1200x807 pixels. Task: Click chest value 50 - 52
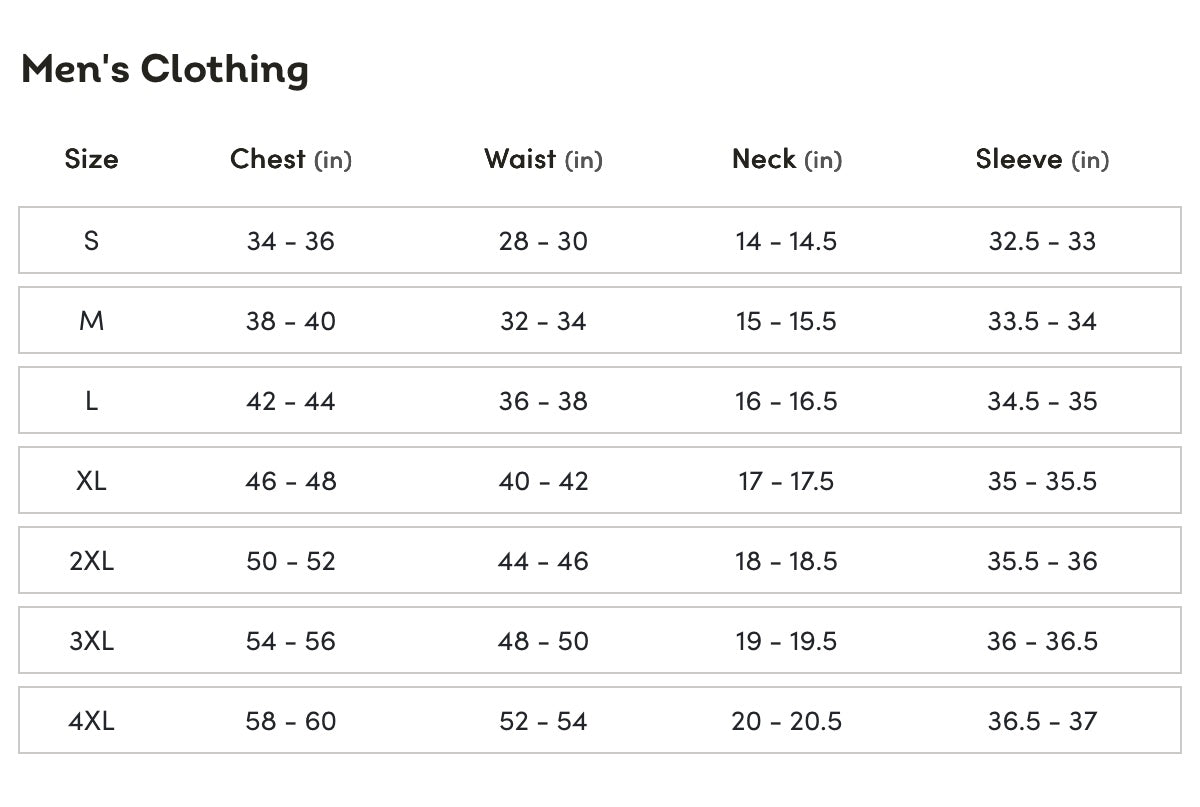tap(291, 561)
